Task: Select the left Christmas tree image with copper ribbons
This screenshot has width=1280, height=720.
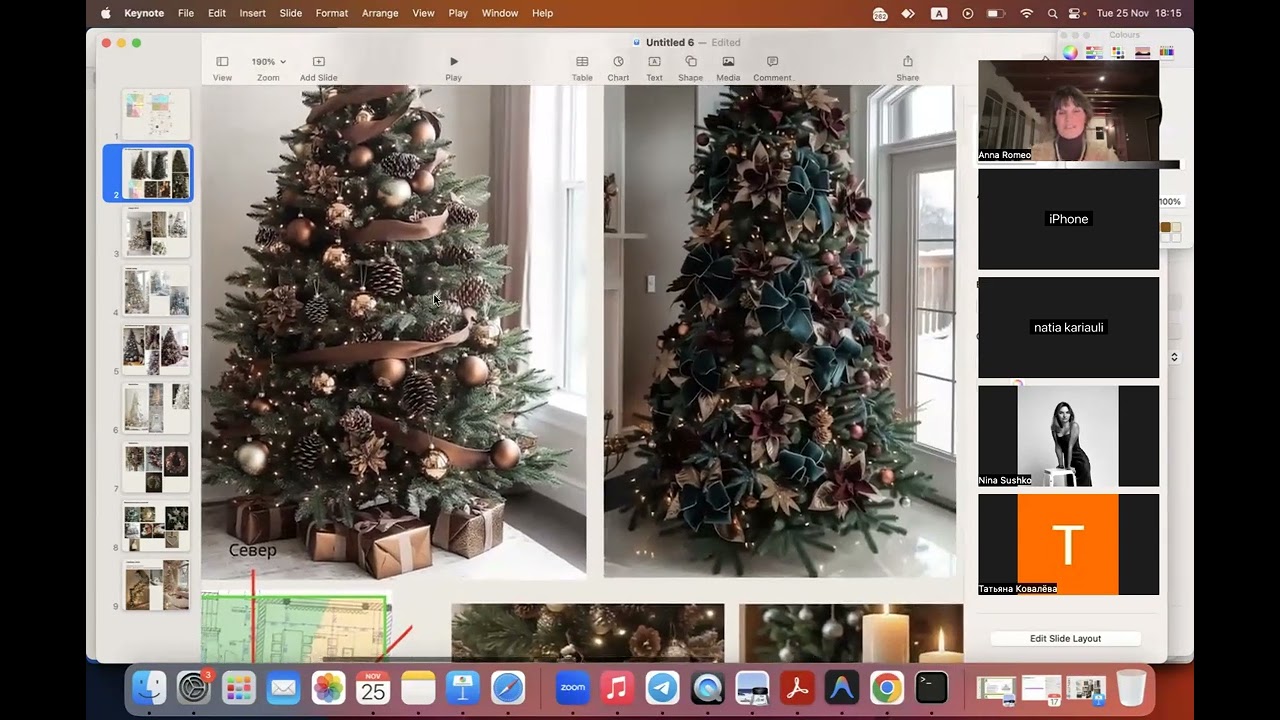Action: point(394,332)
